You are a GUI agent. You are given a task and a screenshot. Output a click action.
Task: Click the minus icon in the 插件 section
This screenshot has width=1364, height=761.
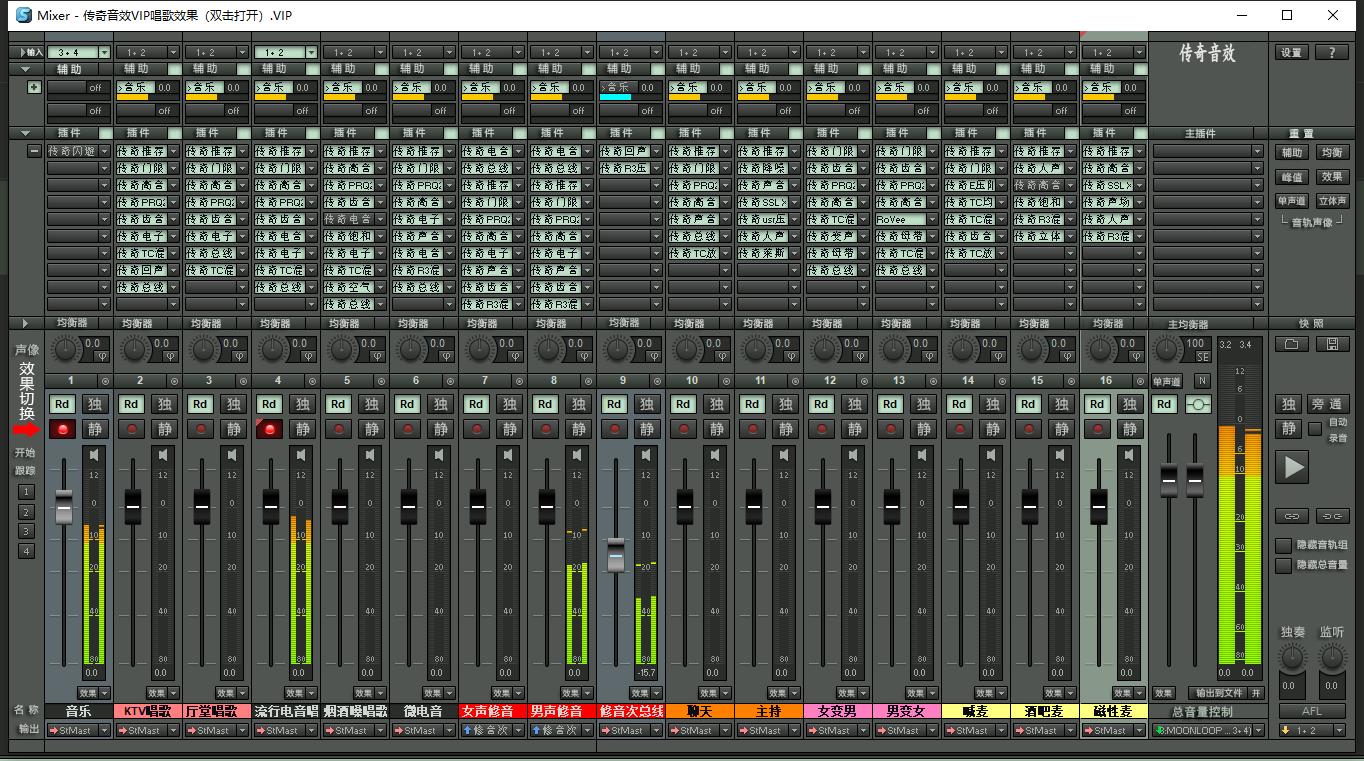(x=35, y=151)
